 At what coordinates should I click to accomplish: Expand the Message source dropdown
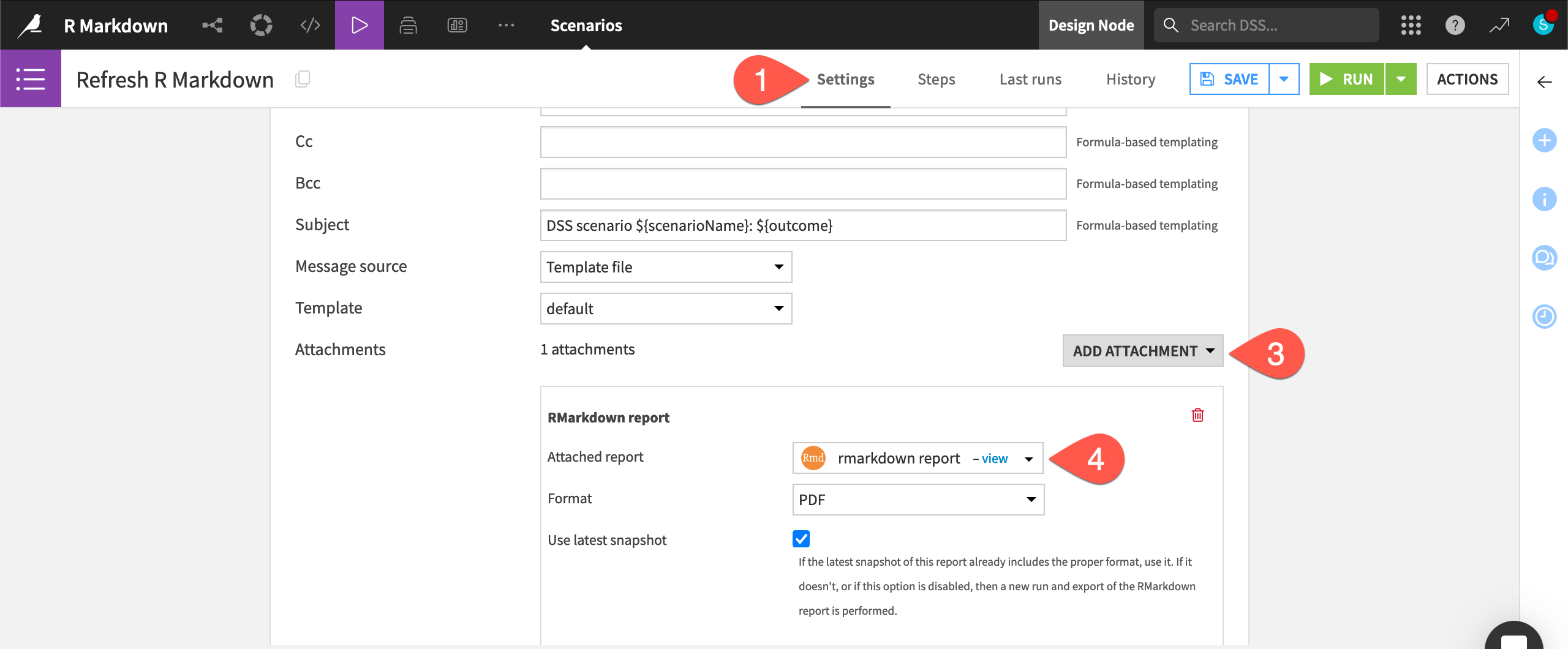(666, 267)
